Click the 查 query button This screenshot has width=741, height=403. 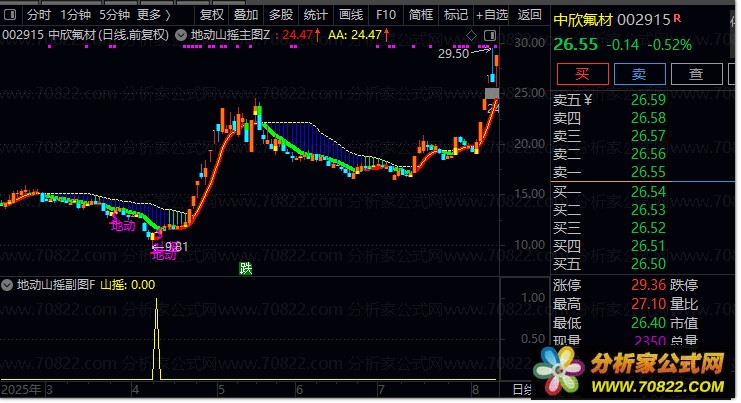point(696,74)
